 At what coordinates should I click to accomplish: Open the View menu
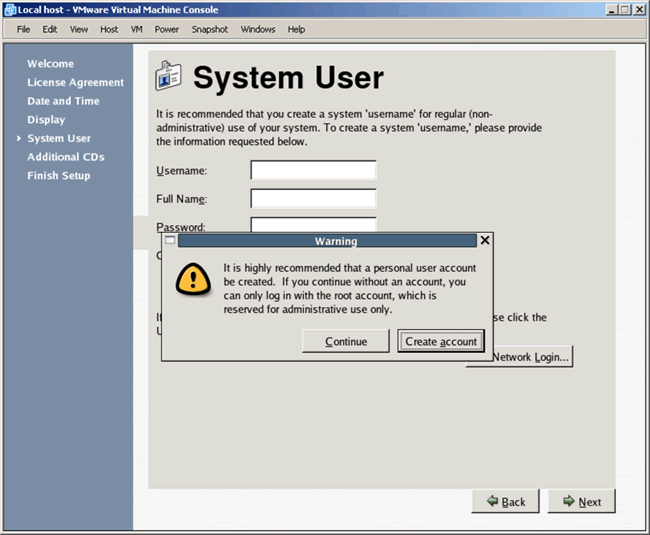point(79,29)
